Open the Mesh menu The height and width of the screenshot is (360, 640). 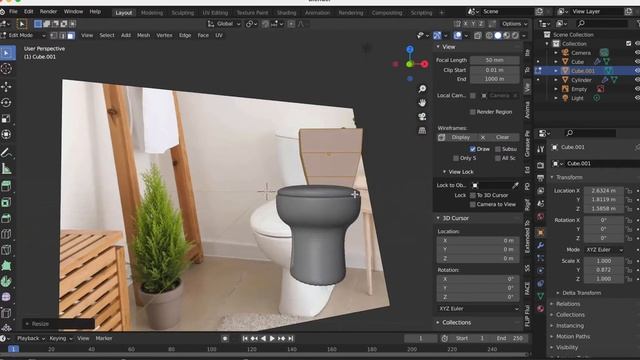[143, 36]
